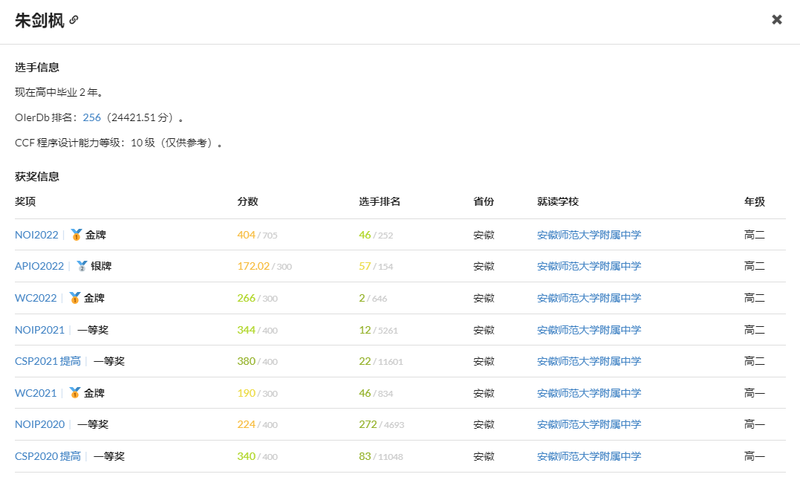
Task: Open the APIO2022 contest link
Action: tap(39, 267)
